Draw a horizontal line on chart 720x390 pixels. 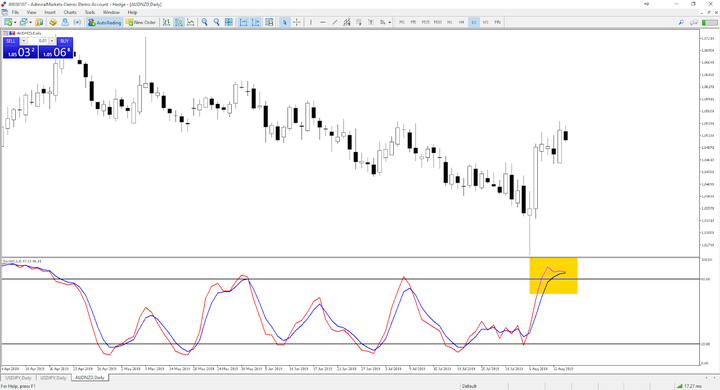[x=323, y=22]
